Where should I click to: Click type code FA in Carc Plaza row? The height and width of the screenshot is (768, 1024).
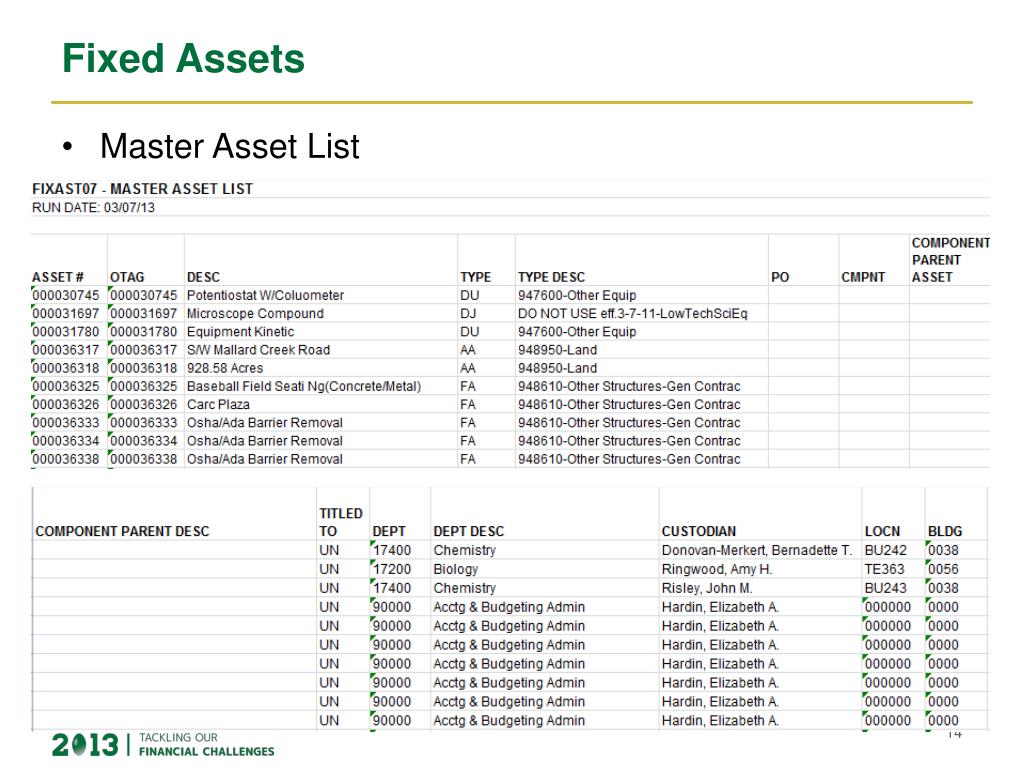coord(468,405)
